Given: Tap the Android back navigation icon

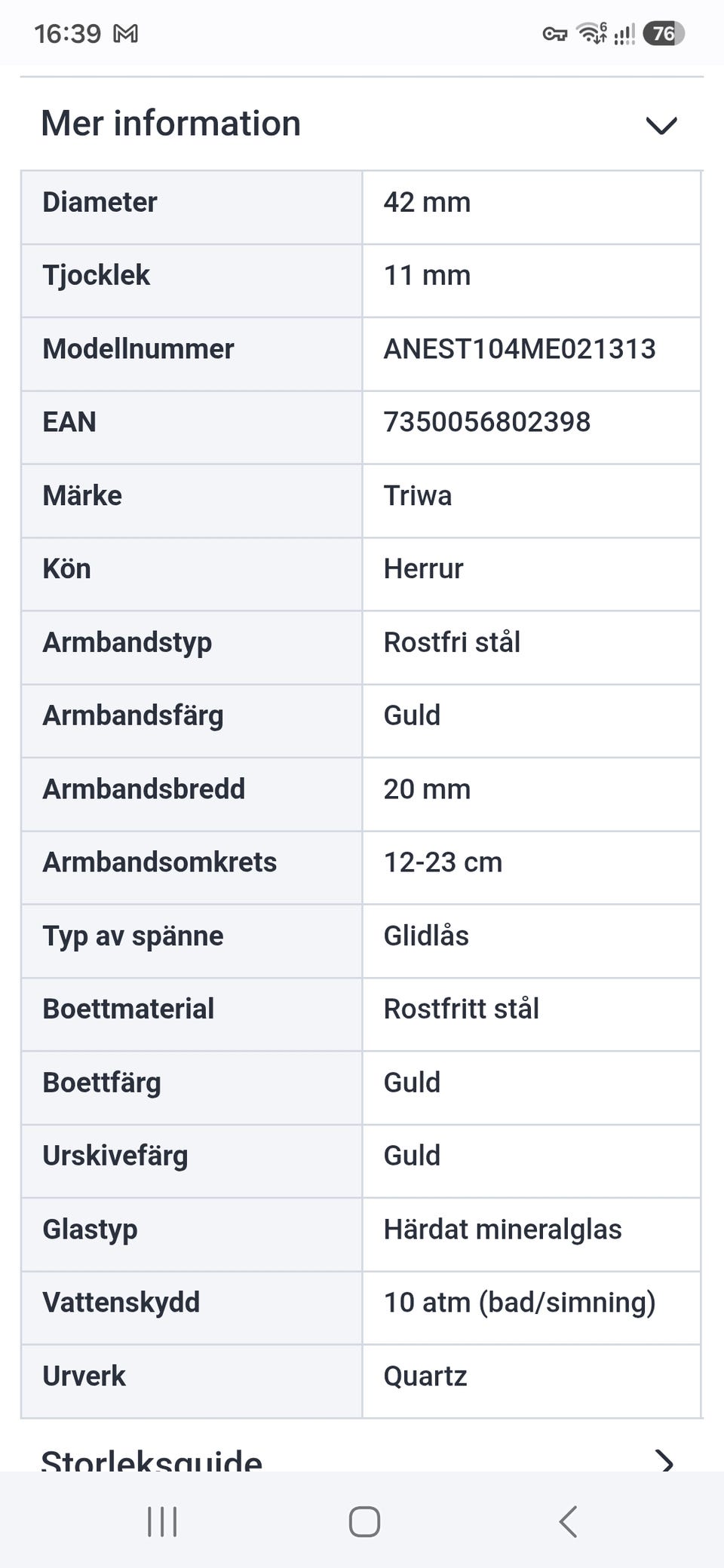Looking at the screenshot, I should point(568,1521).
